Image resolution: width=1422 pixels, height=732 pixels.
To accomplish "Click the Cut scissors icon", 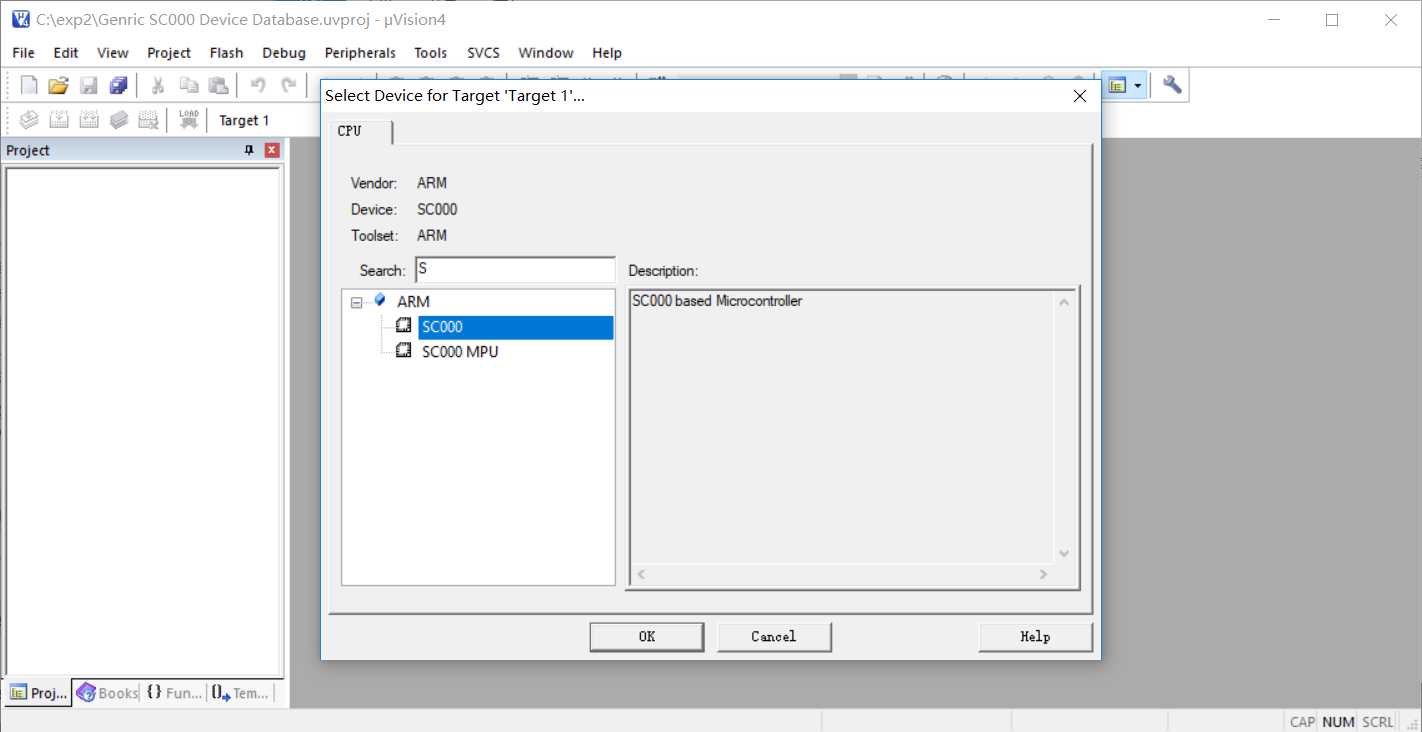I will tap(157, 85).
